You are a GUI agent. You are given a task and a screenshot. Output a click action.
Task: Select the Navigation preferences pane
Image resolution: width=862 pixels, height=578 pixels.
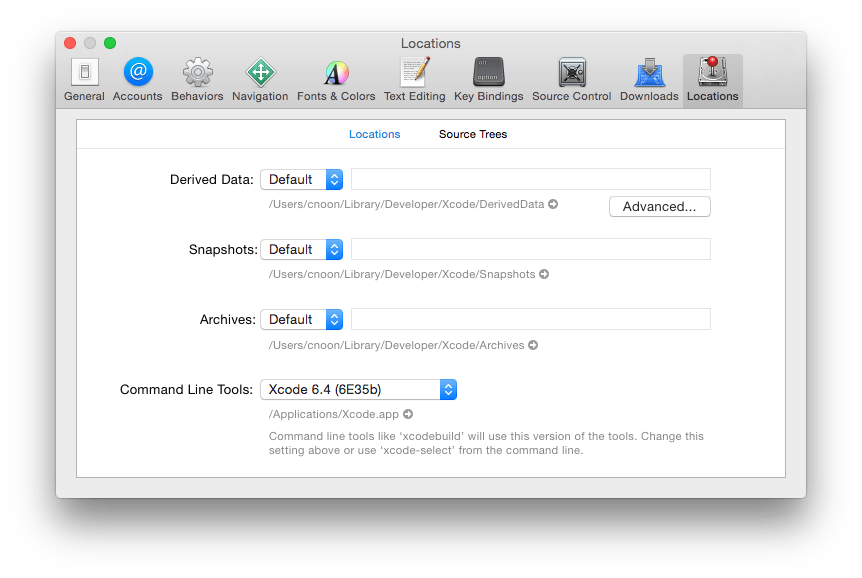[260, 78]
